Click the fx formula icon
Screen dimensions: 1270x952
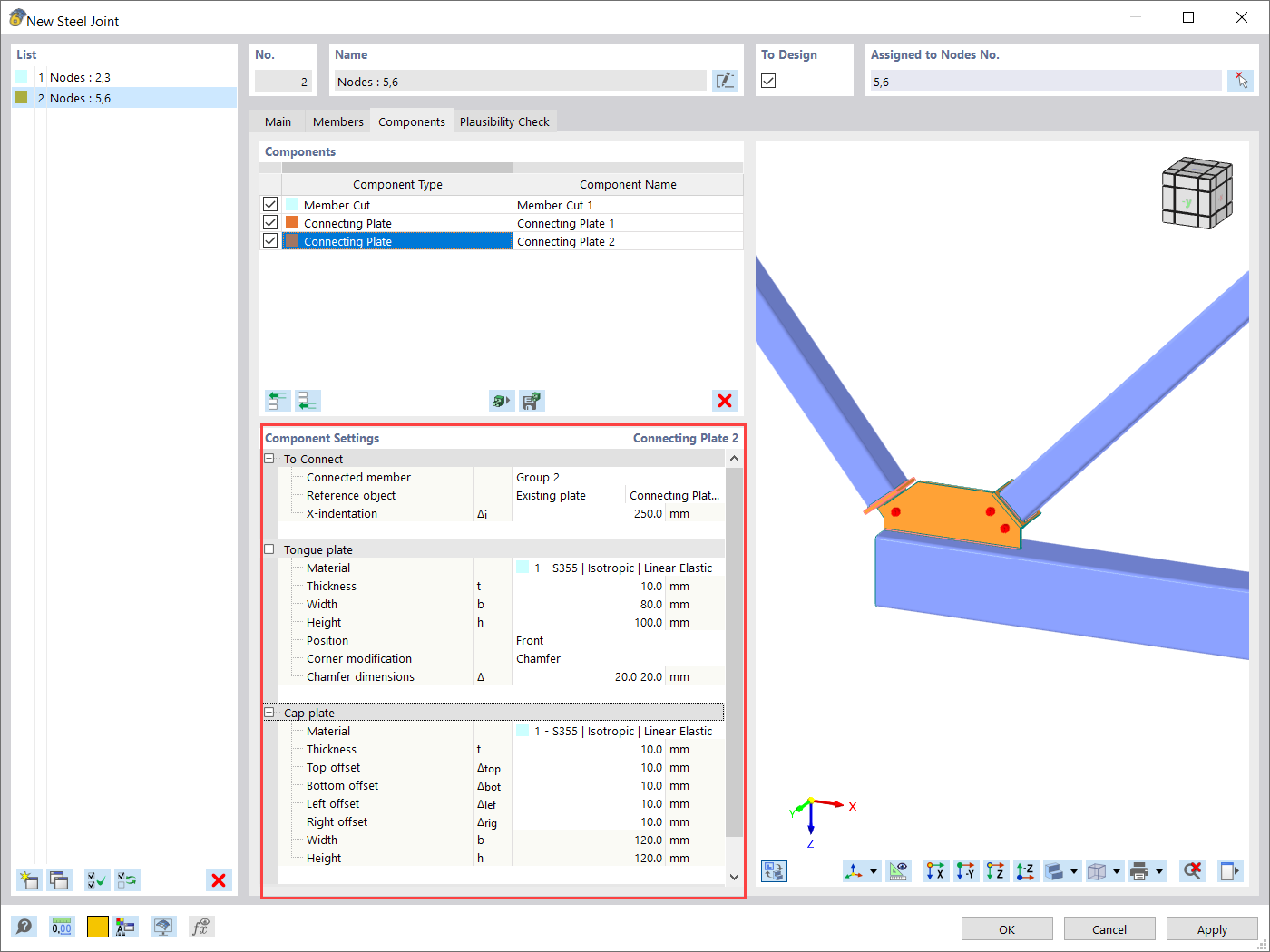click(x=200, y=927)
